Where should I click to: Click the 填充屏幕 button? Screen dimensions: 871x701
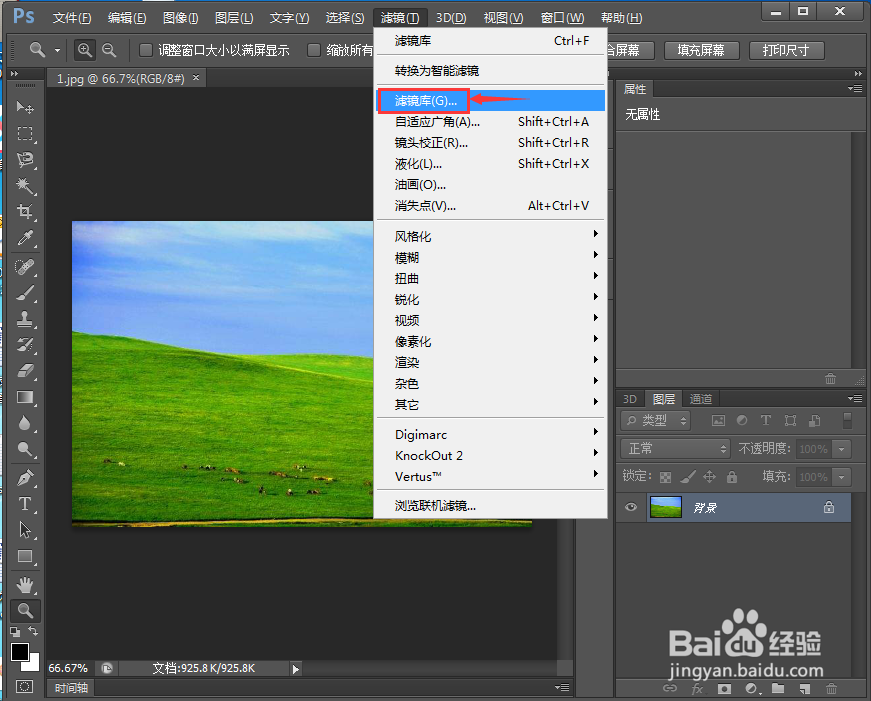[701, 50]
